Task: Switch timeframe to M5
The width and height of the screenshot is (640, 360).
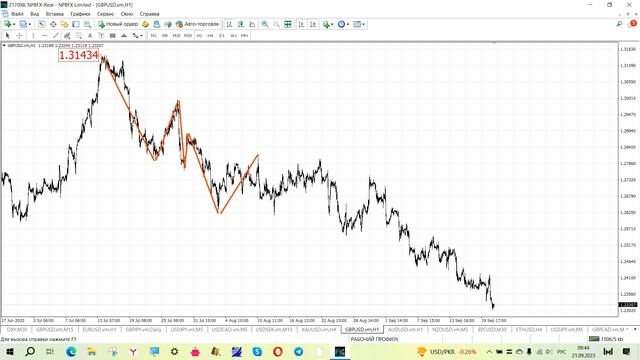Action: (165, 36)
